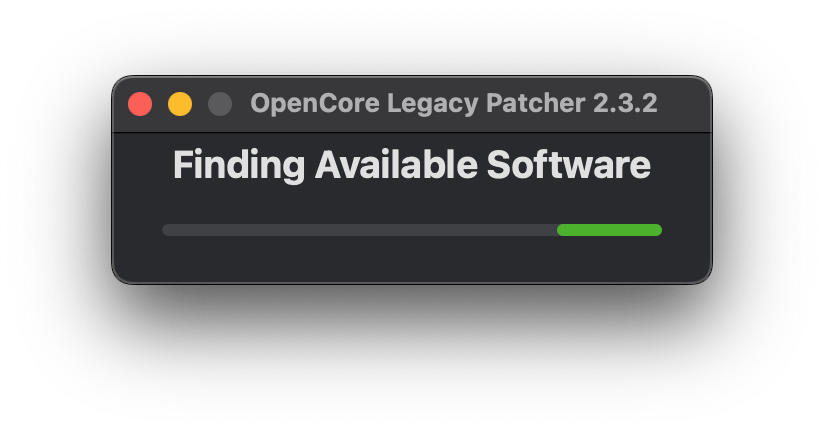Click the blank space right of the heading
This screenshot has height=432, width=824.
(x=682, y=165)
